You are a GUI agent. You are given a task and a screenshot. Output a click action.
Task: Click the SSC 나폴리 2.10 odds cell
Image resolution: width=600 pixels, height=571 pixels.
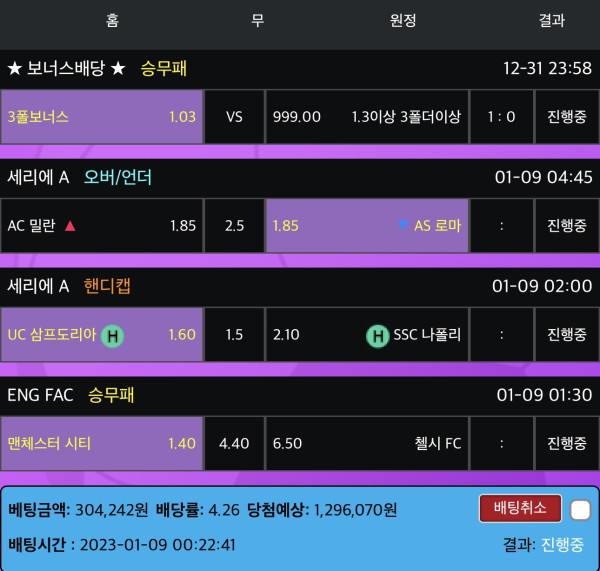(367, 335)
